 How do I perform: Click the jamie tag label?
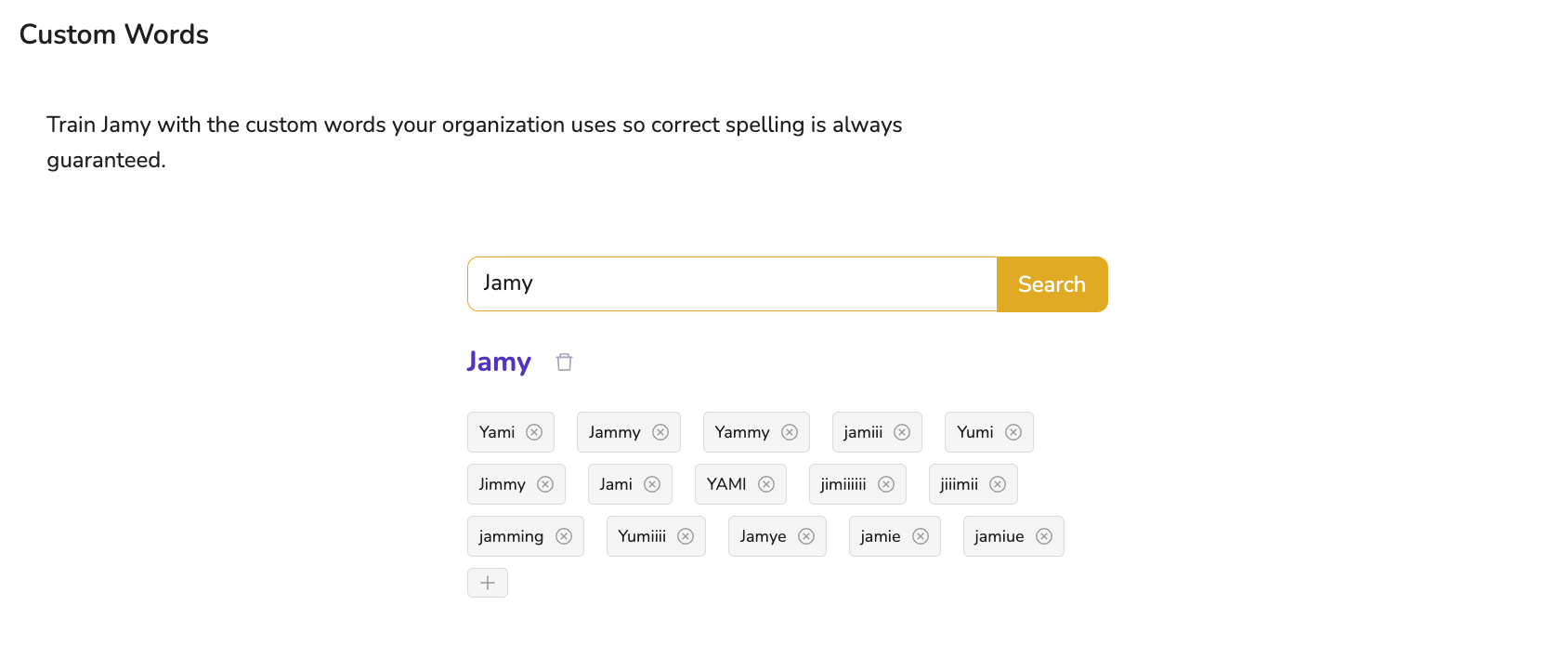pyautogui.click(x=881, y=536)
